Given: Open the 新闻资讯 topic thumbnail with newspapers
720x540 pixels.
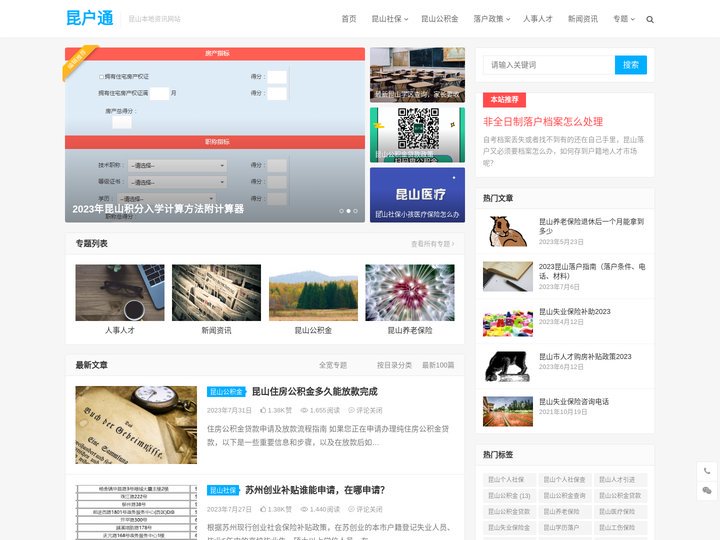Looking at the screenshot, I should point(216,292).
